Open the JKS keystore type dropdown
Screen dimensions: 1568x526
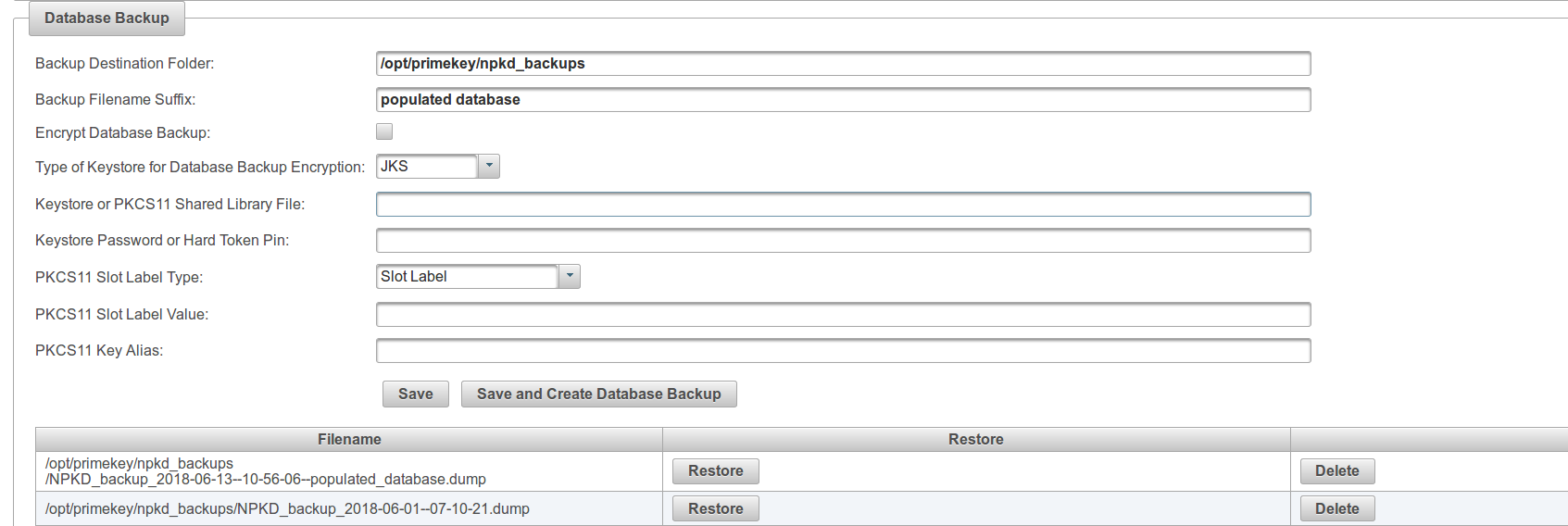click(438, 167)
